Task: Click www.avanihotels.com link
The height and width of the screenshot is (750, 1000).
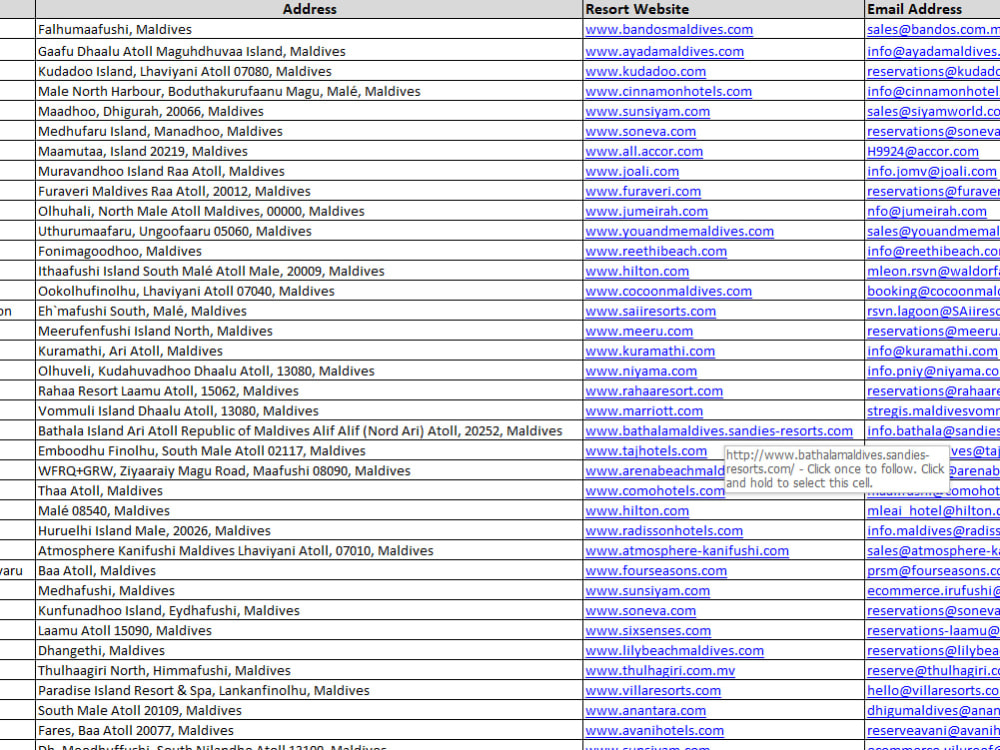Action: [x=654, y=731]
